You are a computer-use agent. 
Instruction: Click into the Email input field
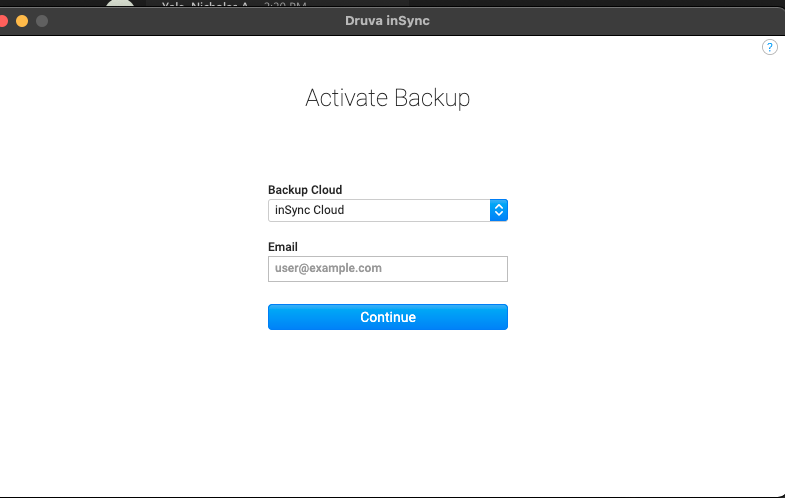[388, 269]
